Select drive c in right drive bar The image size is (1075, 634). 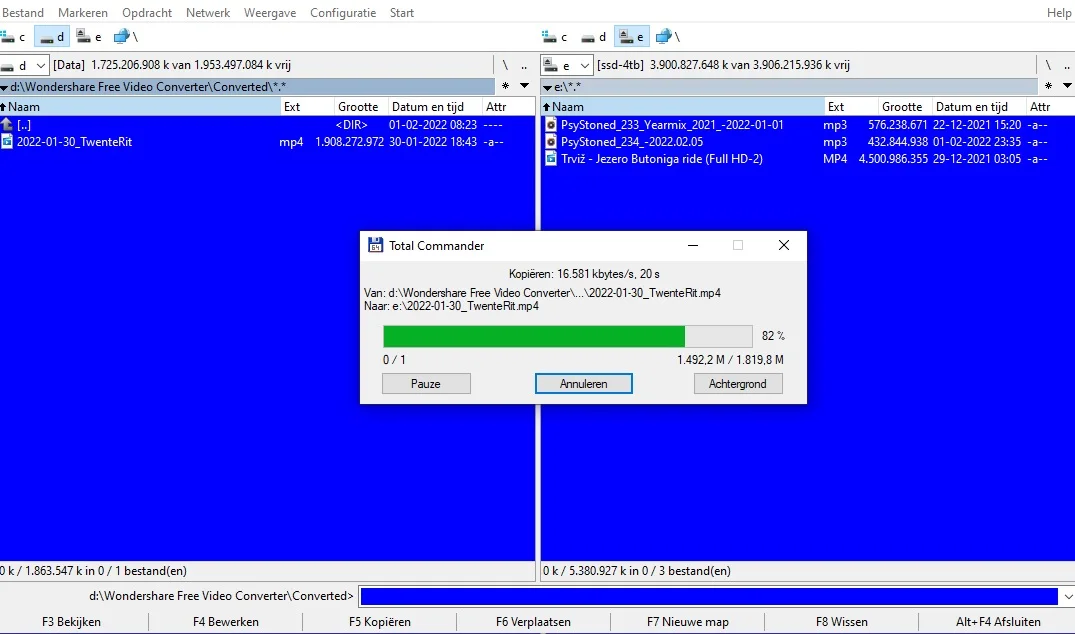[555, 37]
